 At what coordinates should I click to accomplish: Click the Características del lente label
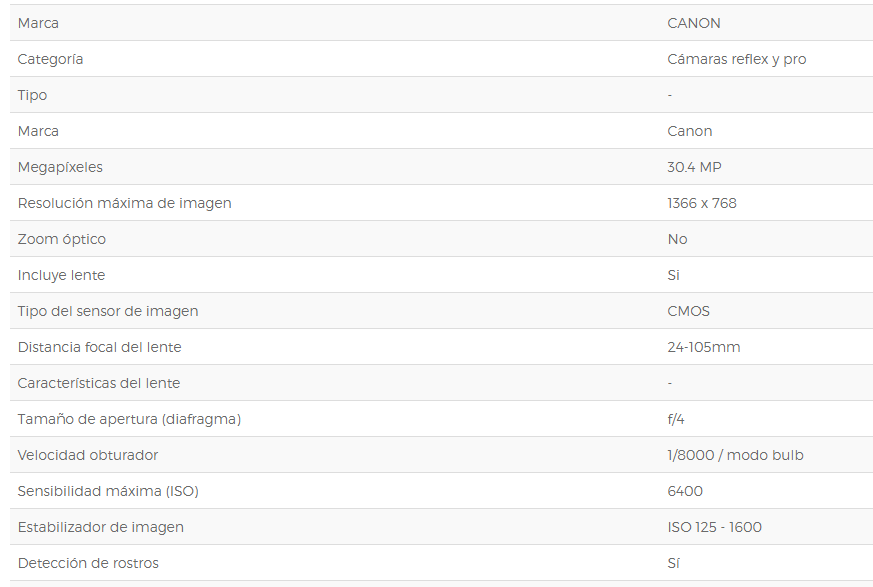tap(99, 383)
